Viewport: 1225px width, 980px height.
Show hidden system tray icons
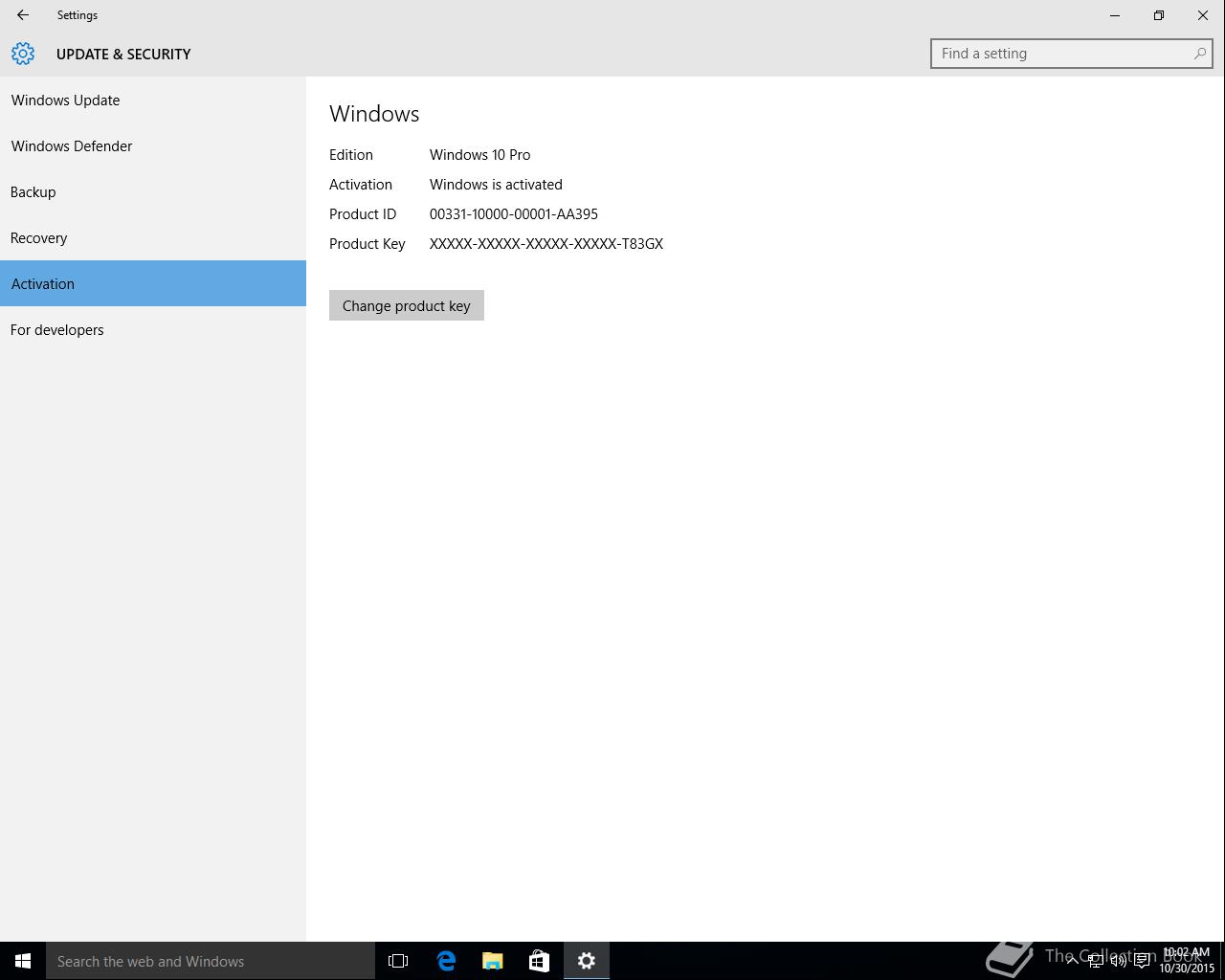click(1073, 961)
